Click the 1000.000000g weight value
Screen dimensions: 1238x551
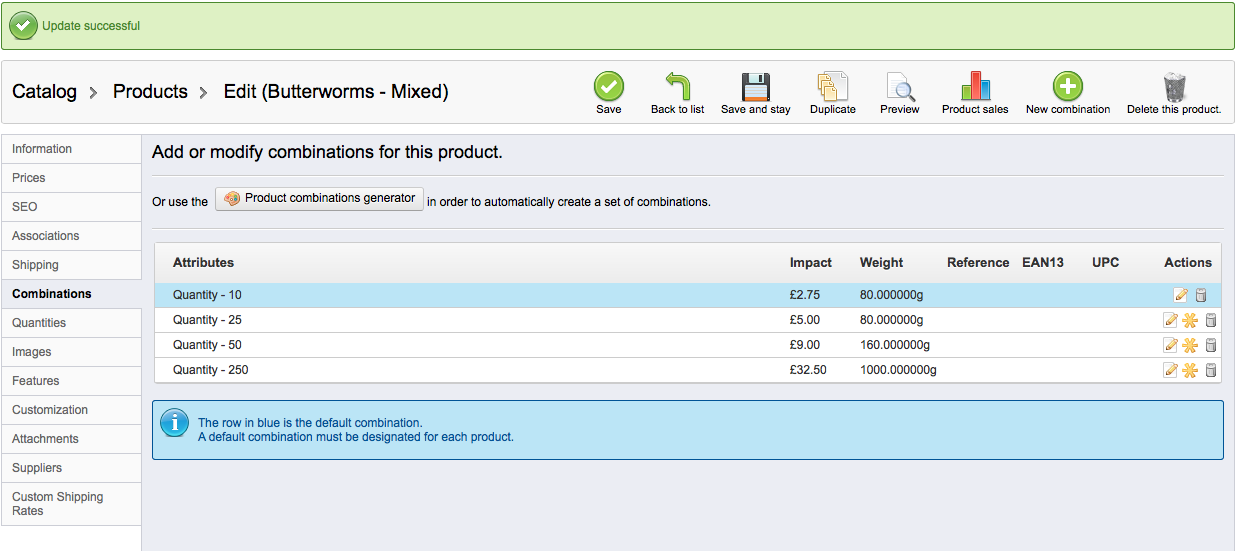[x=898, y=370]
